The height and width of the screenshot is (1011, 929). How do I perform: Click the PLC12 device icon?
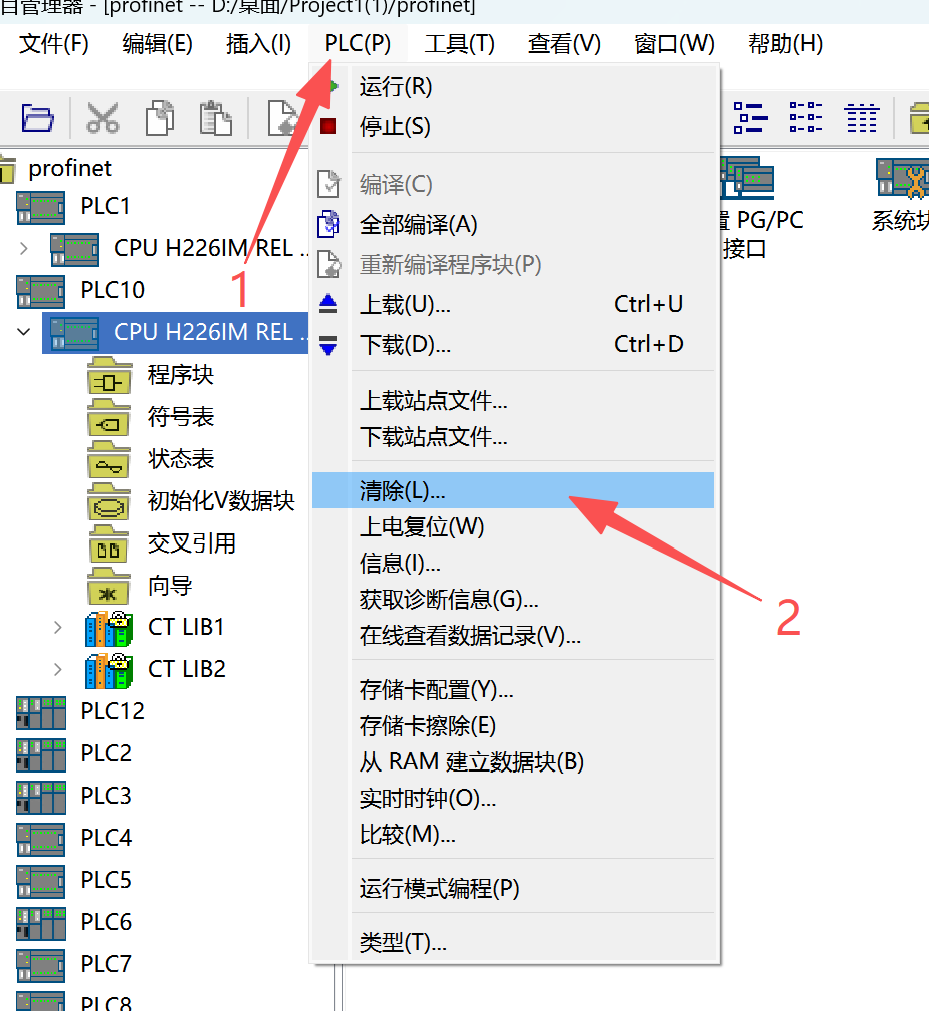41,712
